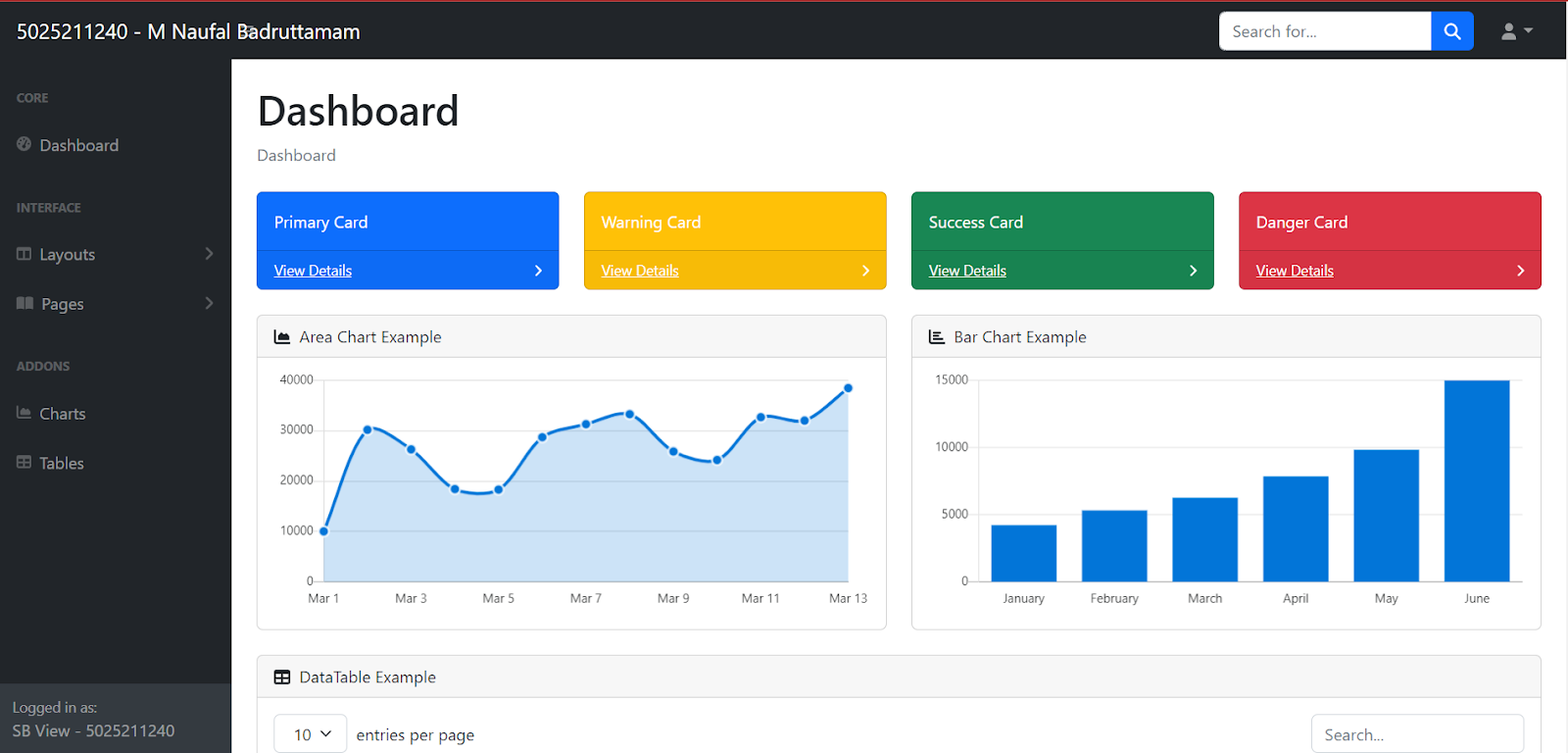Screen dimensions: 1568x753
Task: Click the 15000 axis label
Action: [x=951, y=379]
